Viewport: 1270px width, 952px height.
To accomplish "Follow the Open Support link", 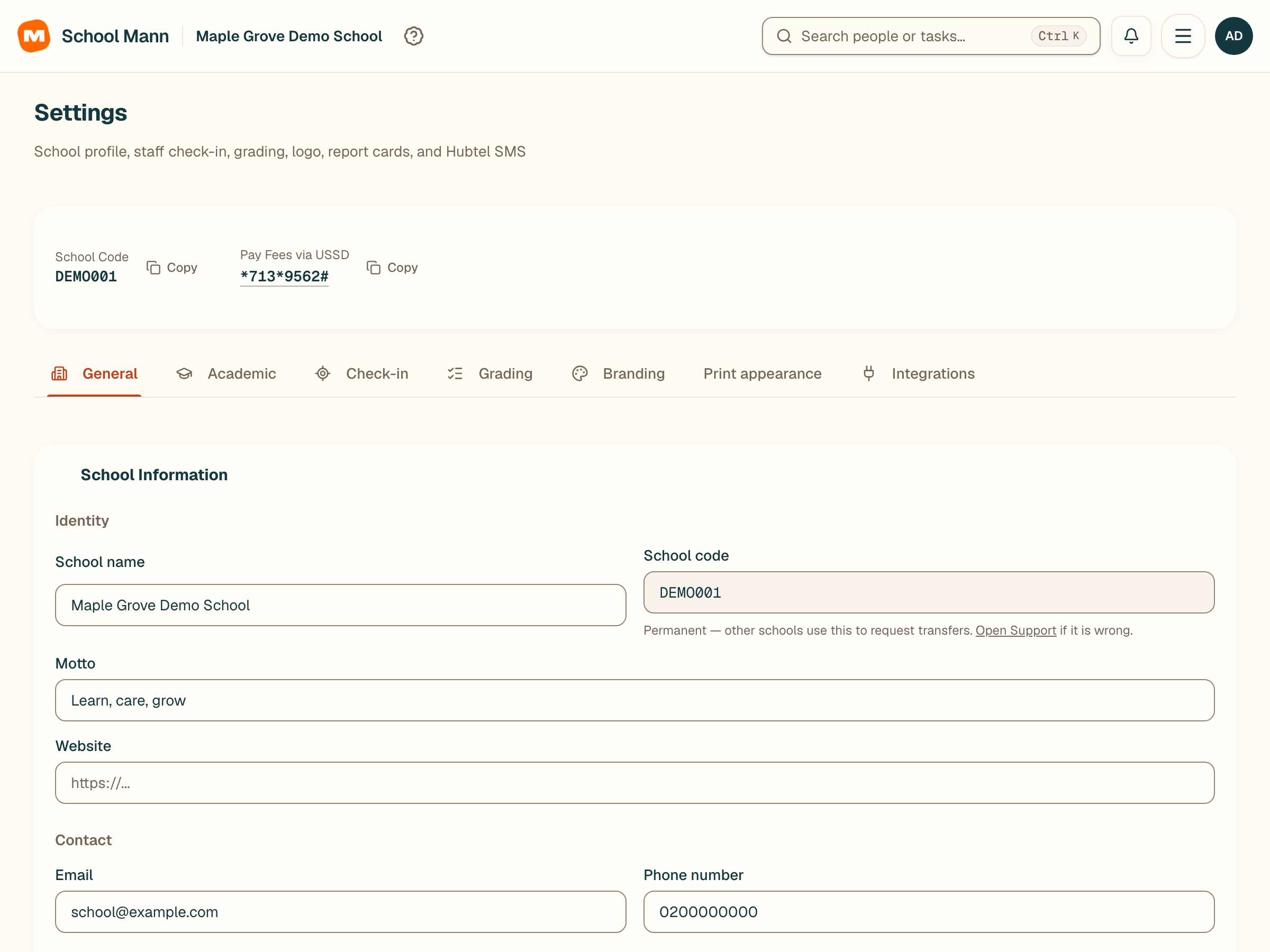I will tap(1015, 630).
